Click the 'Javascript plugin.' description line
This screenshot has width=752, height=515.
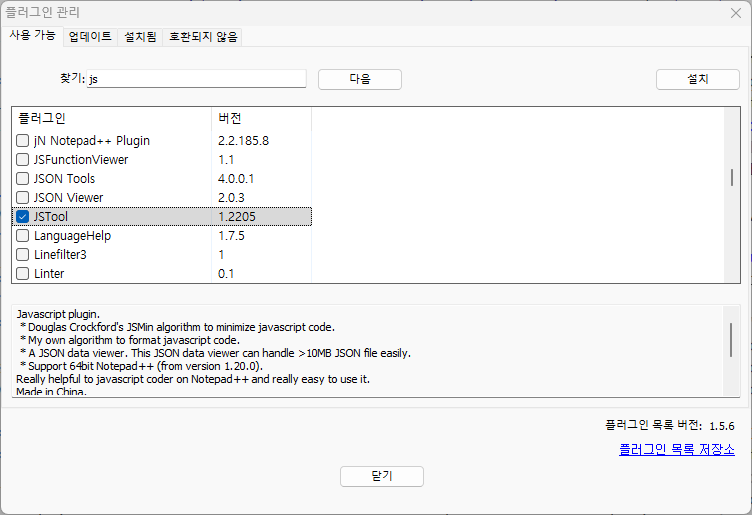pyautogui.click(x=58, y=314)
